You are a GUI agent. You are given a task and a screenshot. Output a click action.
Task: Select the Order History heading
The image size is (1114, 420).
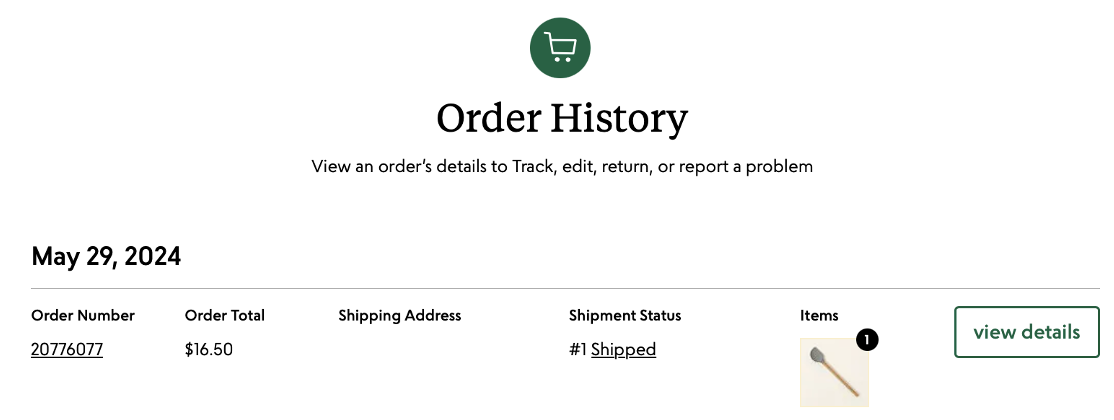coord(562,119)
